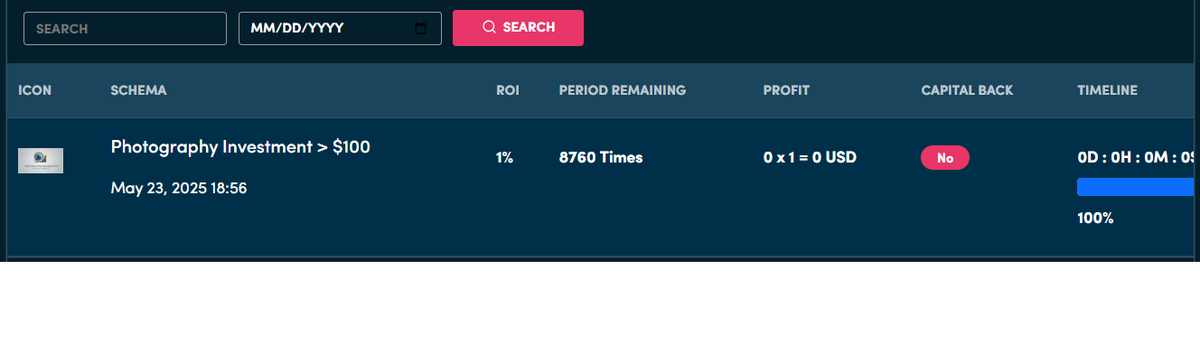Click the calendar icon in date field
This screenshot has width=1200, height=363.
click(x=421, y=28)
